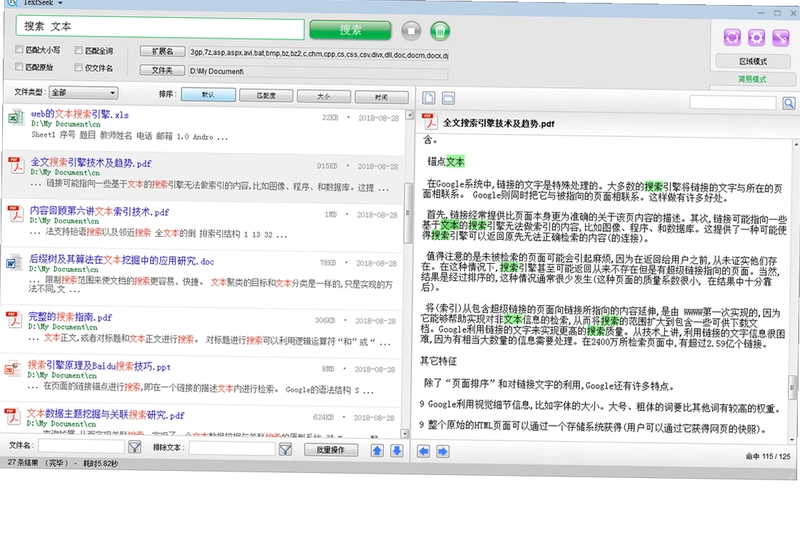The image size is (800, 542).
Task: Click the TextSeek app logo icon
Action: click(x=12, y=3)
